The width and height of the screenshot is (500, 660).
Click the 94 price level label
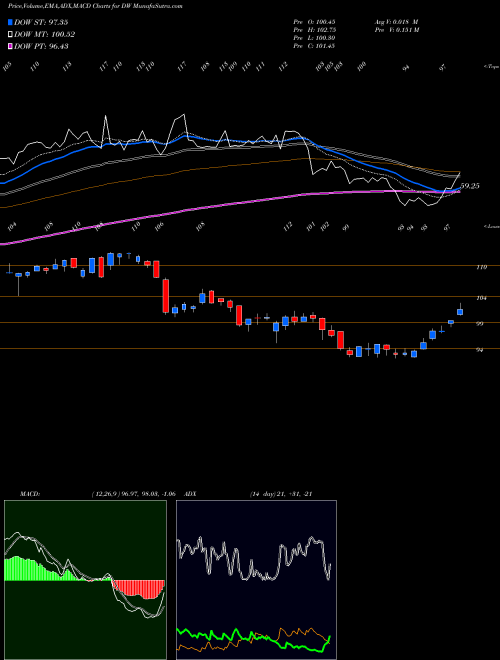point(479,350)
